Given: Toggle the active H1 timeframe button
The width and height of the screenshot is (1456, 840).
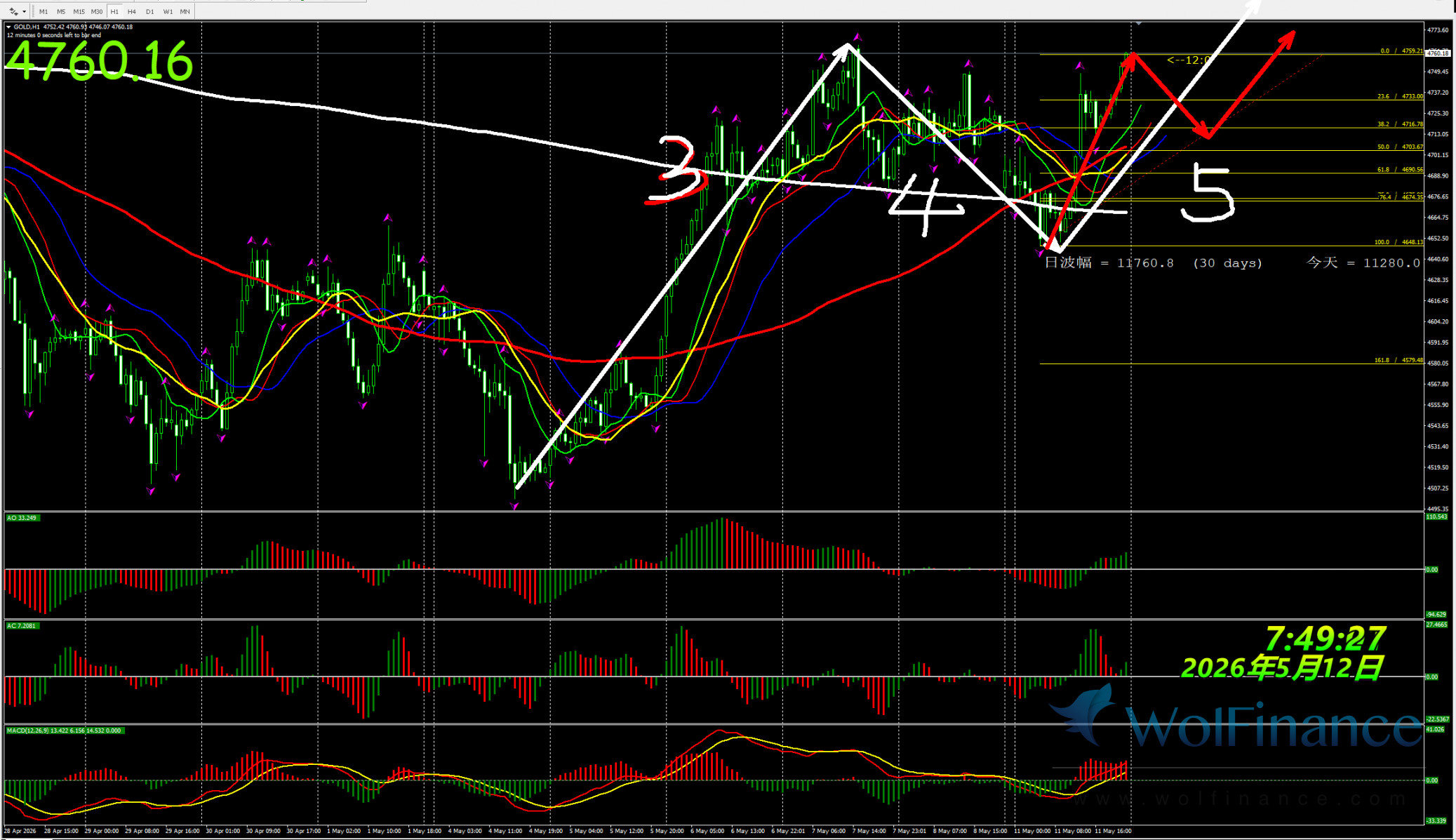Looking at the screenshot, I should pyautogui.click(x=114, y=11).
